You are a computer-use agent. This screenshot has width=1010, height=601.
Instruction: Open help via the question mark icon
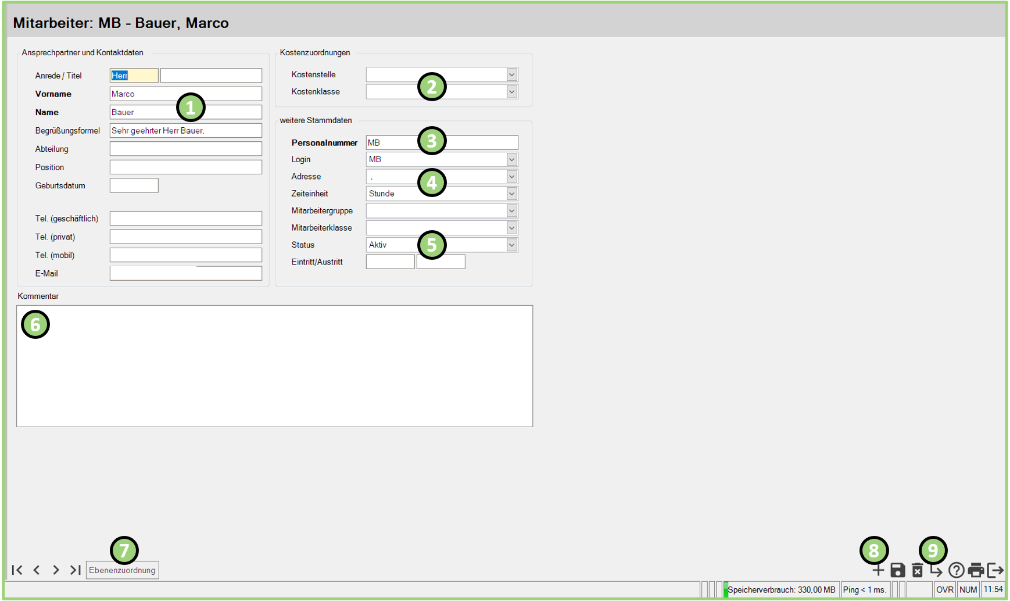click(956, 570)
